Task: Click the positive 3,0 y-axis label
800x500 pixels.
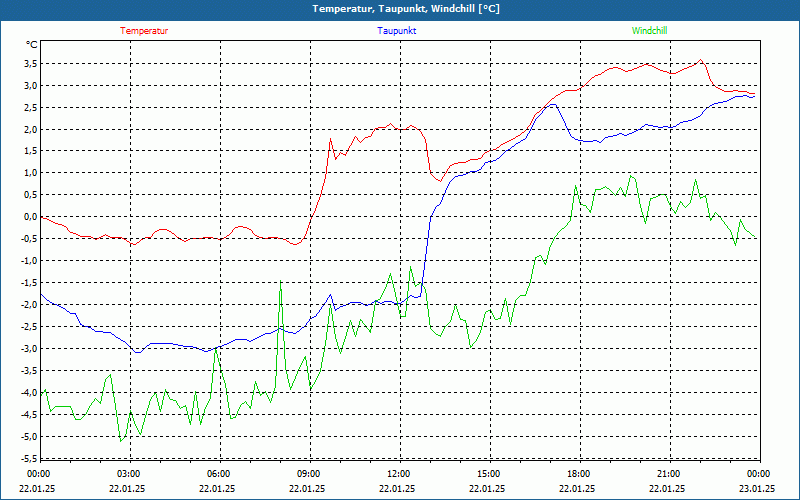Action: [30, 86]
